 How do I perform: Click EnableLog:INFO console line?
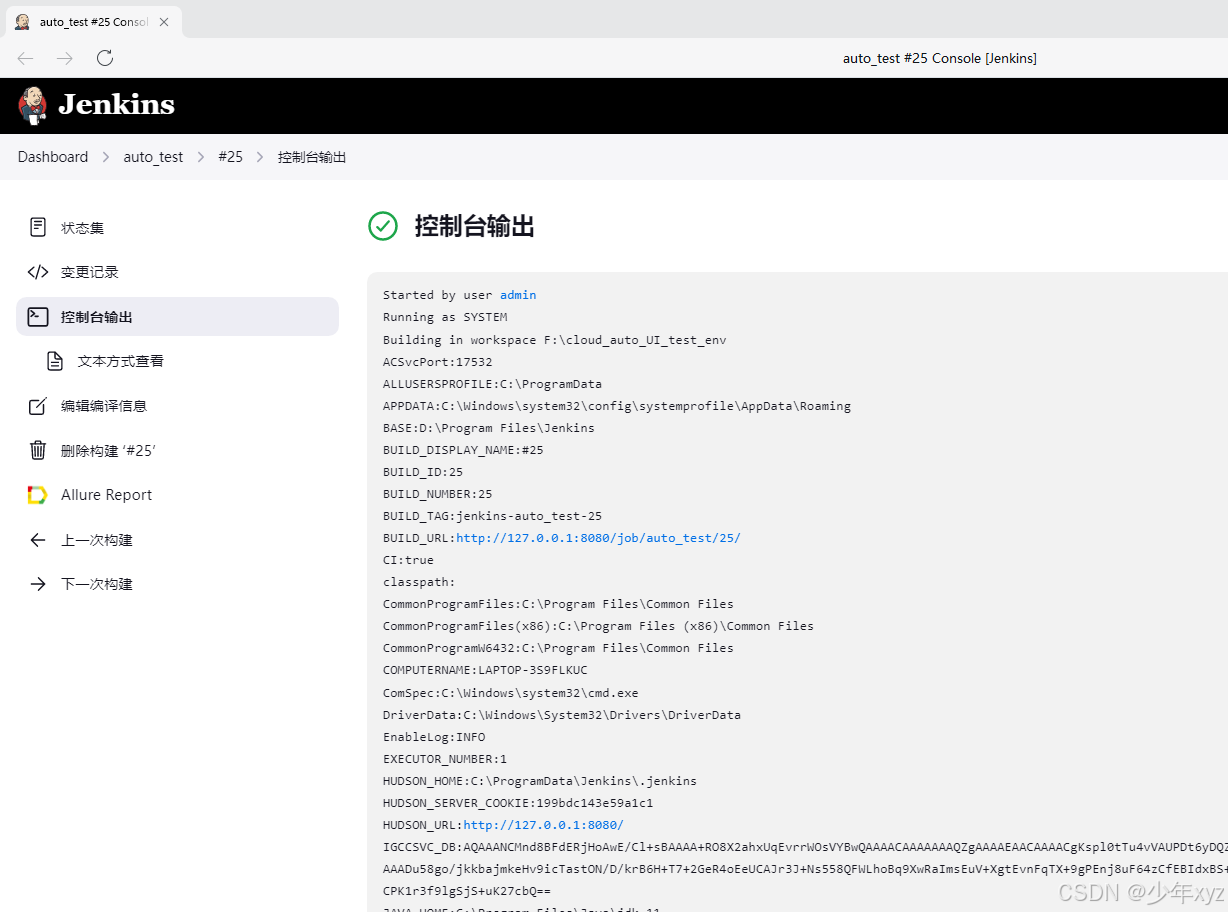434,737
